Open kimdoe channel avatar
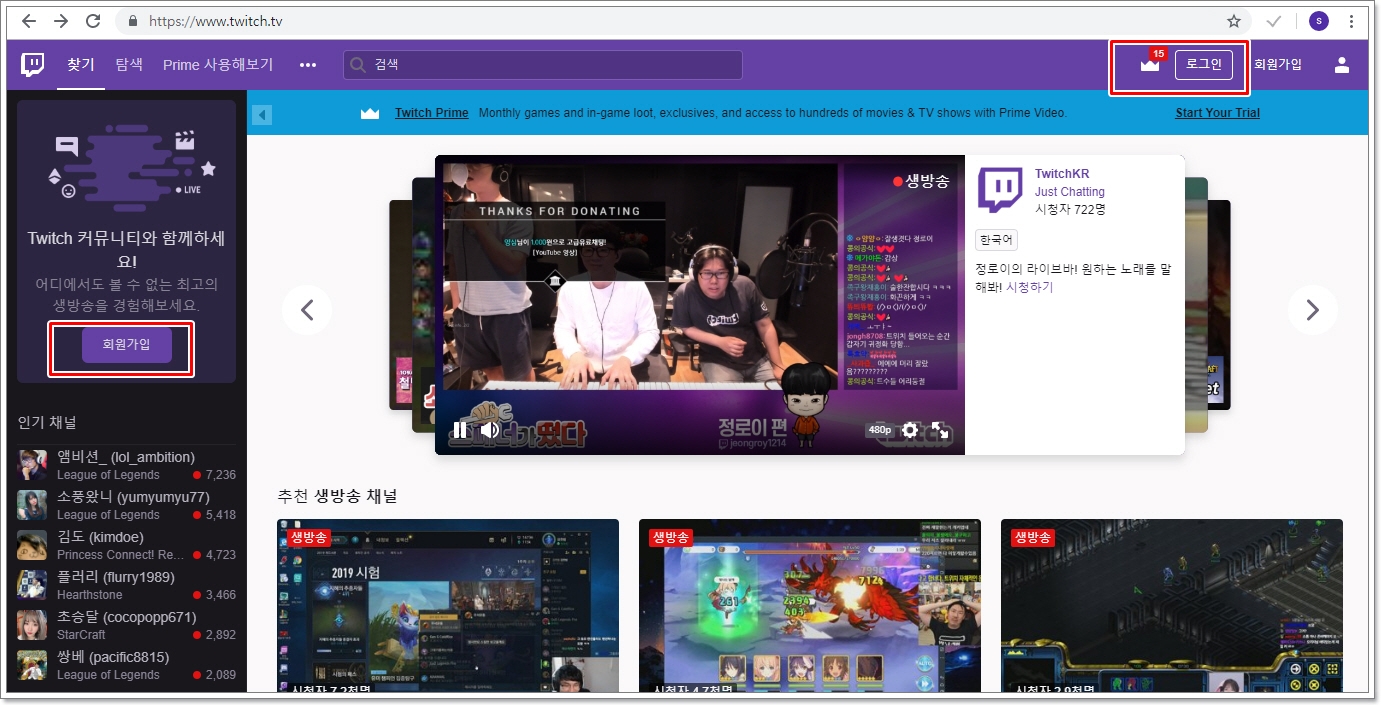Viewport: 1381px width, 705px height. tap(32, 545)
